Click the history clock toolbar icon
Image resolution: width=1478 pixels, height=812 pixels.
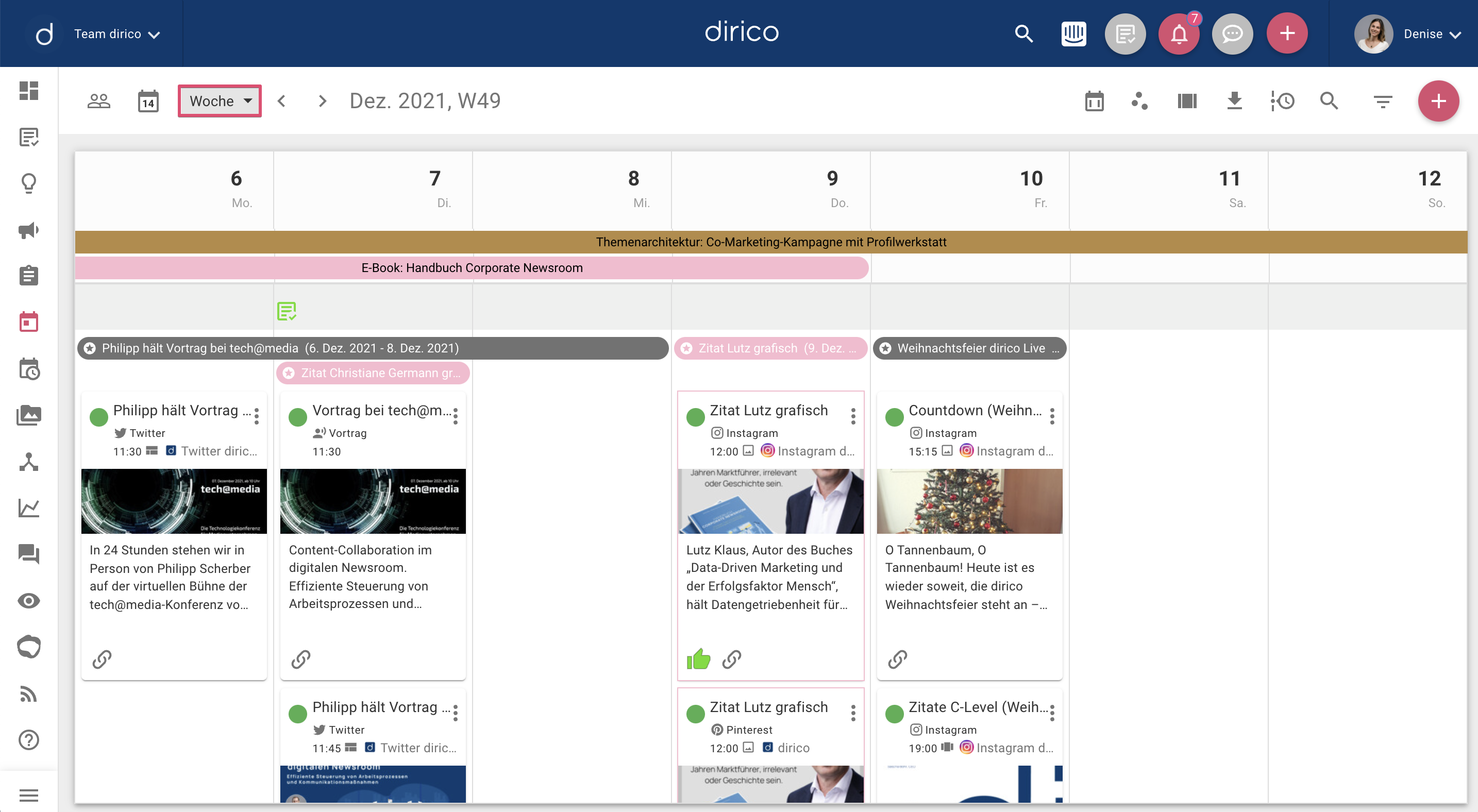[1282, 101]
